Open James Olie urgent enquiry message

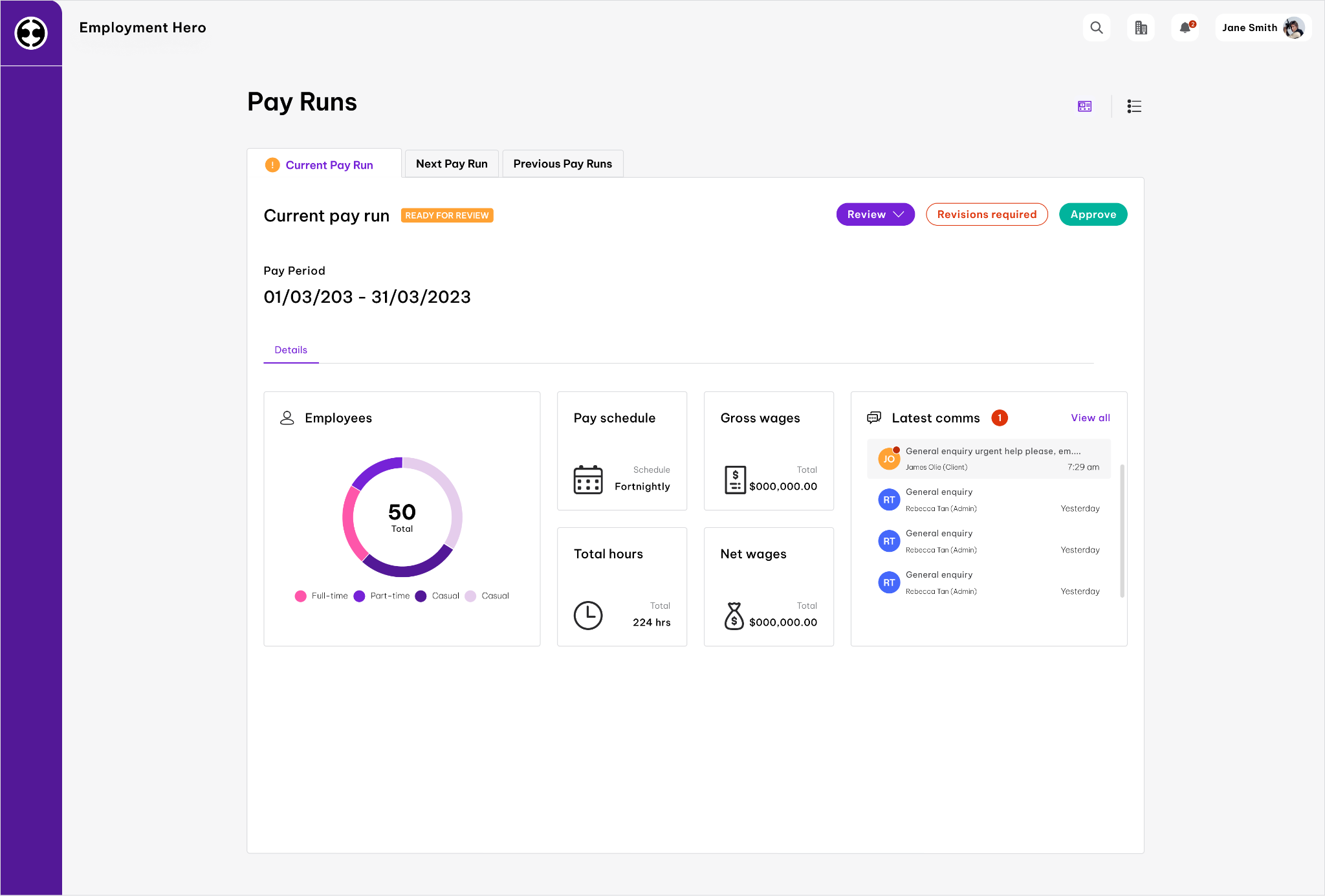[989, 459]
